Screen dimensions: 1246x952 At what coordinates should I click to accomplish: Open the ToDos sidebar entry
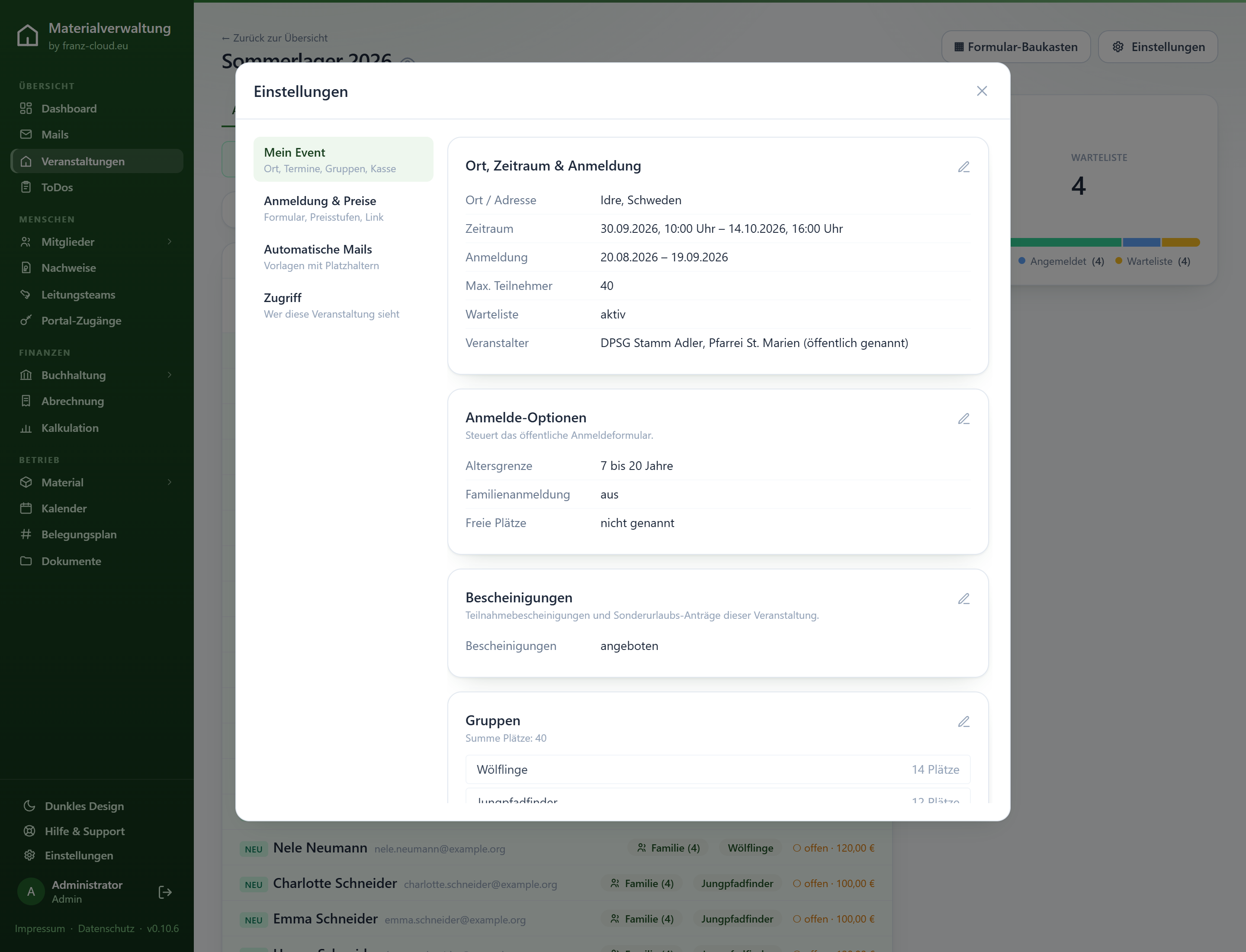click(x=97, y=187)
